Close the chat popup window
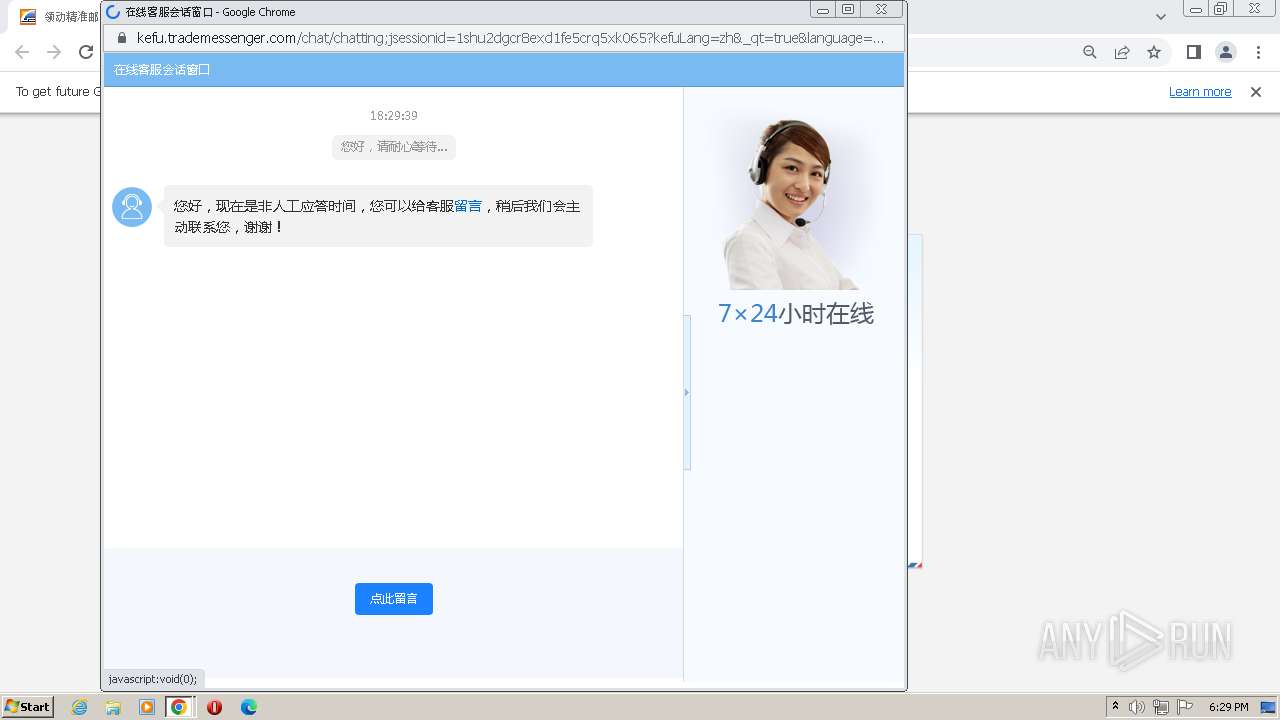Image resolution: width=1280 pixels, height=720 pixels. coord(881,10)
